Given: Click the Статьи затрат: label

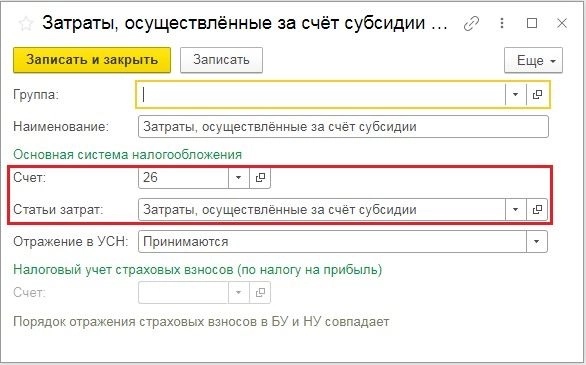Looking at the screenshot, I should click(58, 210).
